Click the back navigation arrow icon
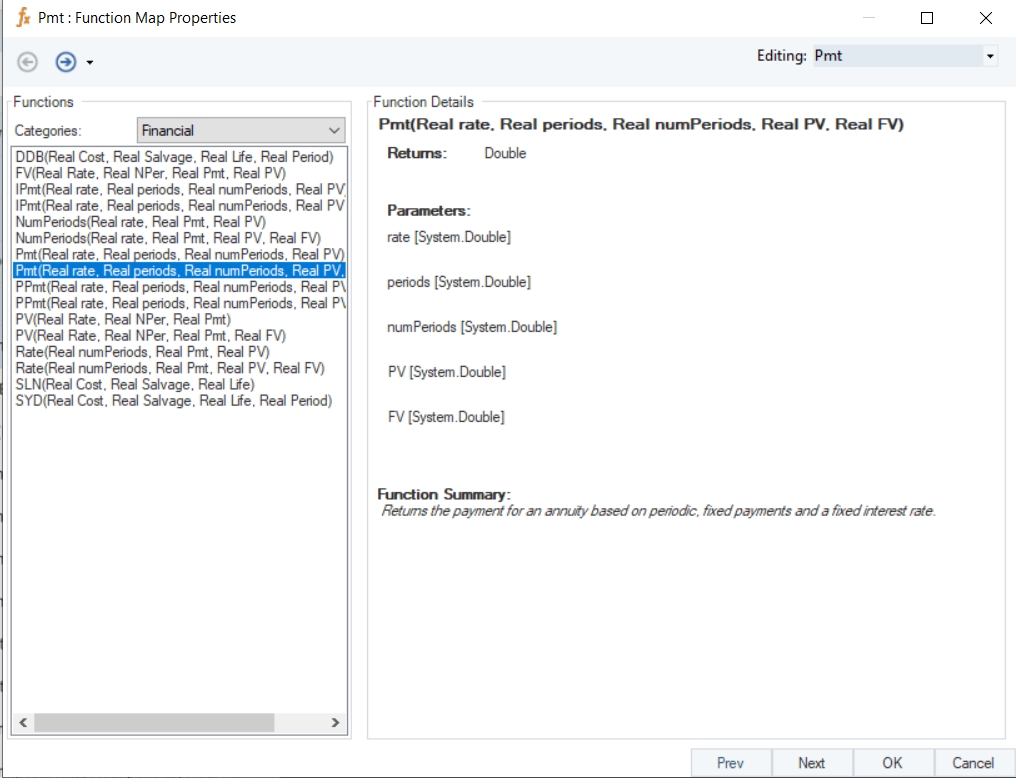Viewport: 1016px width, 778px height. pyautogui.click(x=28, y=62)
